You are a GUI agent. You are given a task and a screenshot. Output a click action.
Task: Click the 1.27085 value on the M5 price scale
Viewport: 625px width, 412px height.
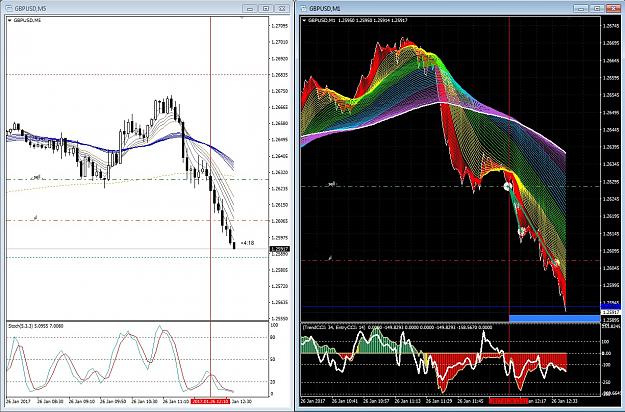(x=279, y=26)
